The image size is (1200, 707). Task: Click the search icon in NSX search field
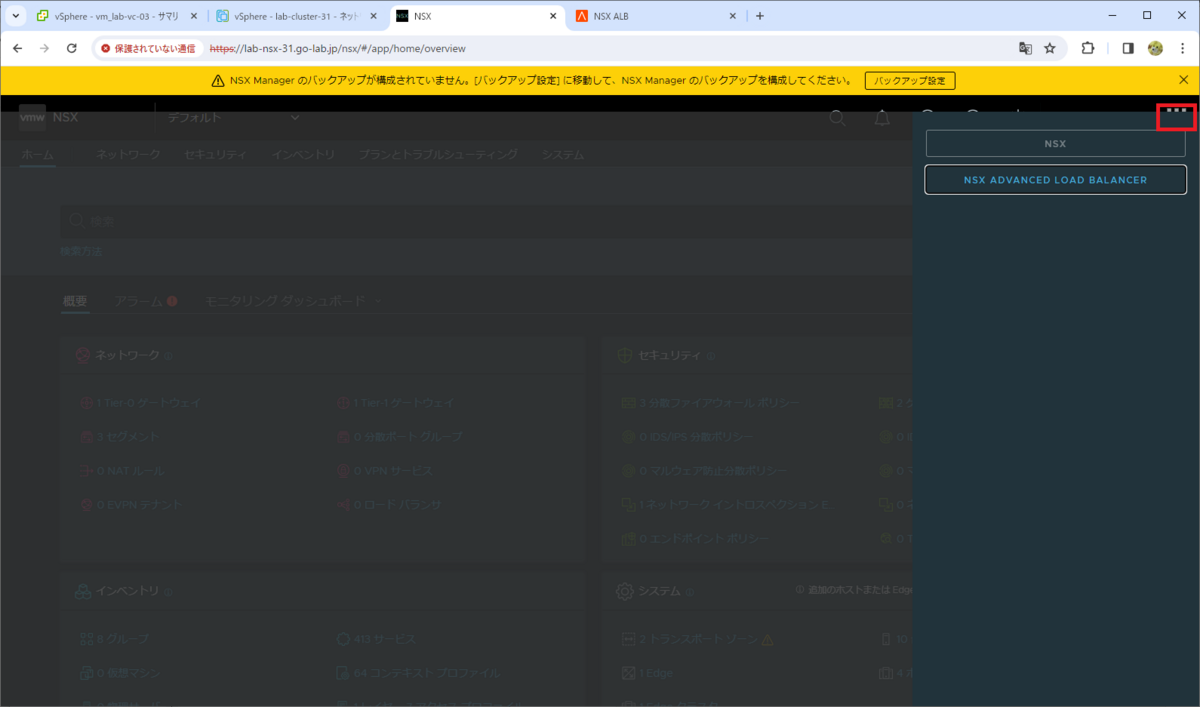[x=76, y=220]
